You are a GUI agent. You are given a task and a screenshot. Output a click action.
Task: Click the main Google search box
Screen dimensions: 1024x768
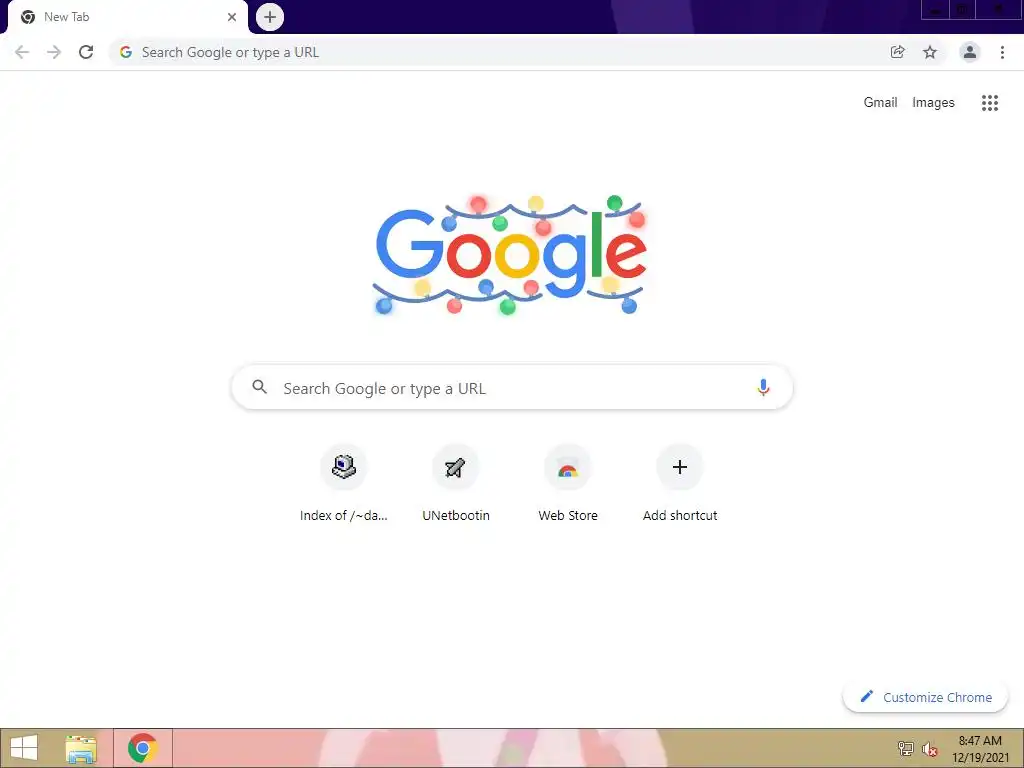point(512,388)
